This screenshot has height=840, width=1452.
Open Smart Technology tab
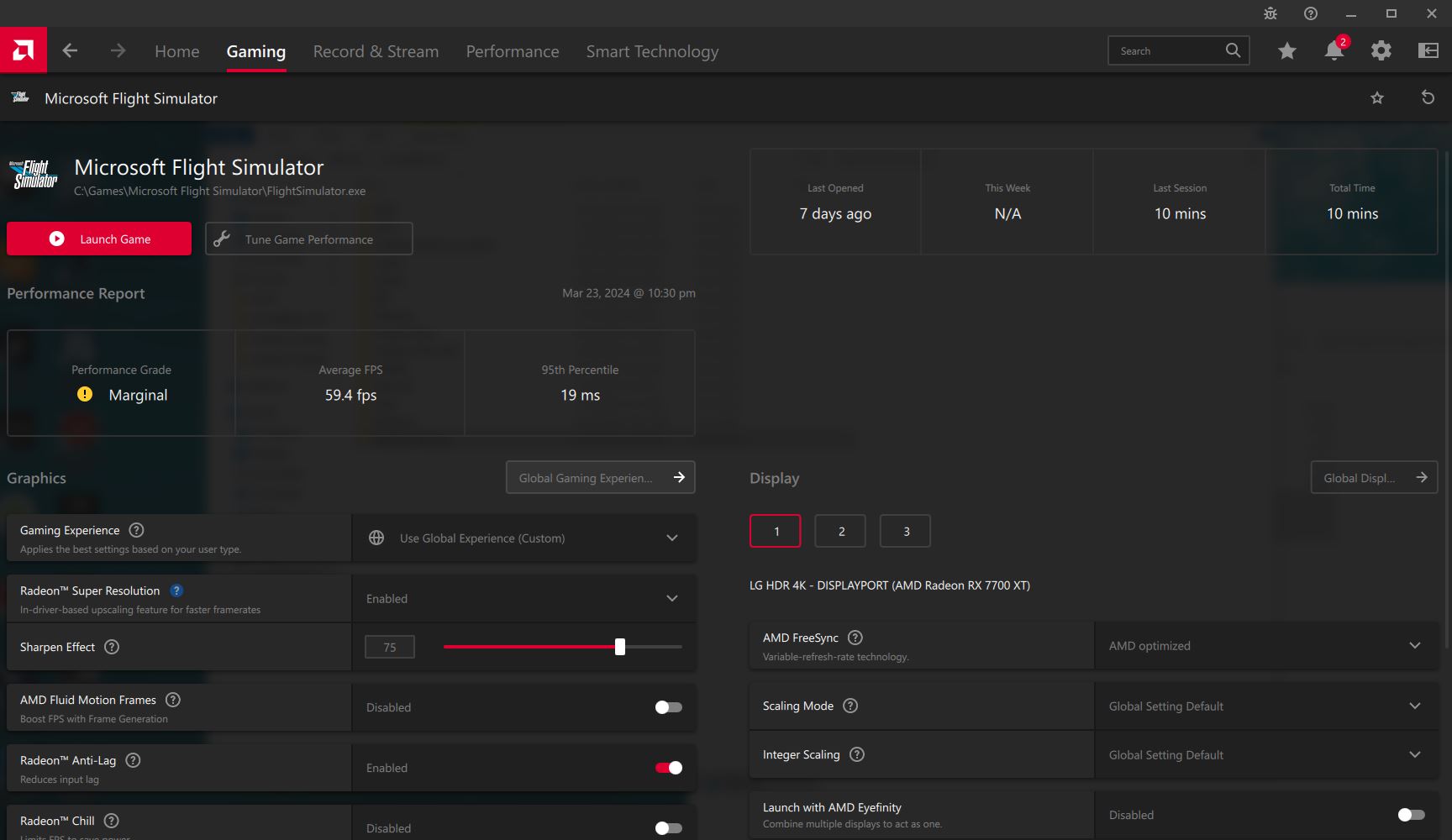tap(652, 51)
